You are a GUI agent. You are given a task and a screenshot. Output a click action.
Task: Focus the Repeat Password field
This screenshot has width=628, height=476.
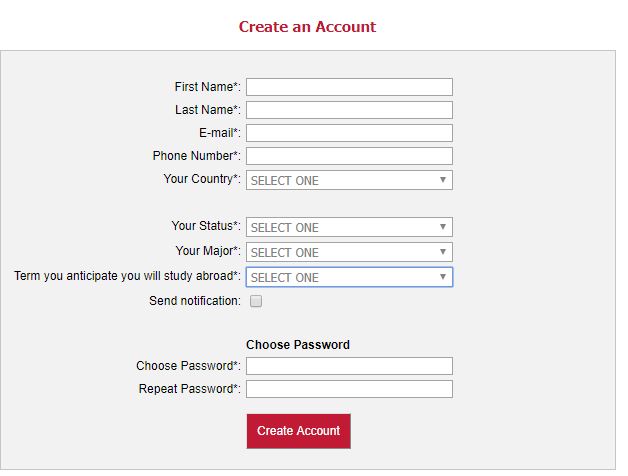(349, 389)
